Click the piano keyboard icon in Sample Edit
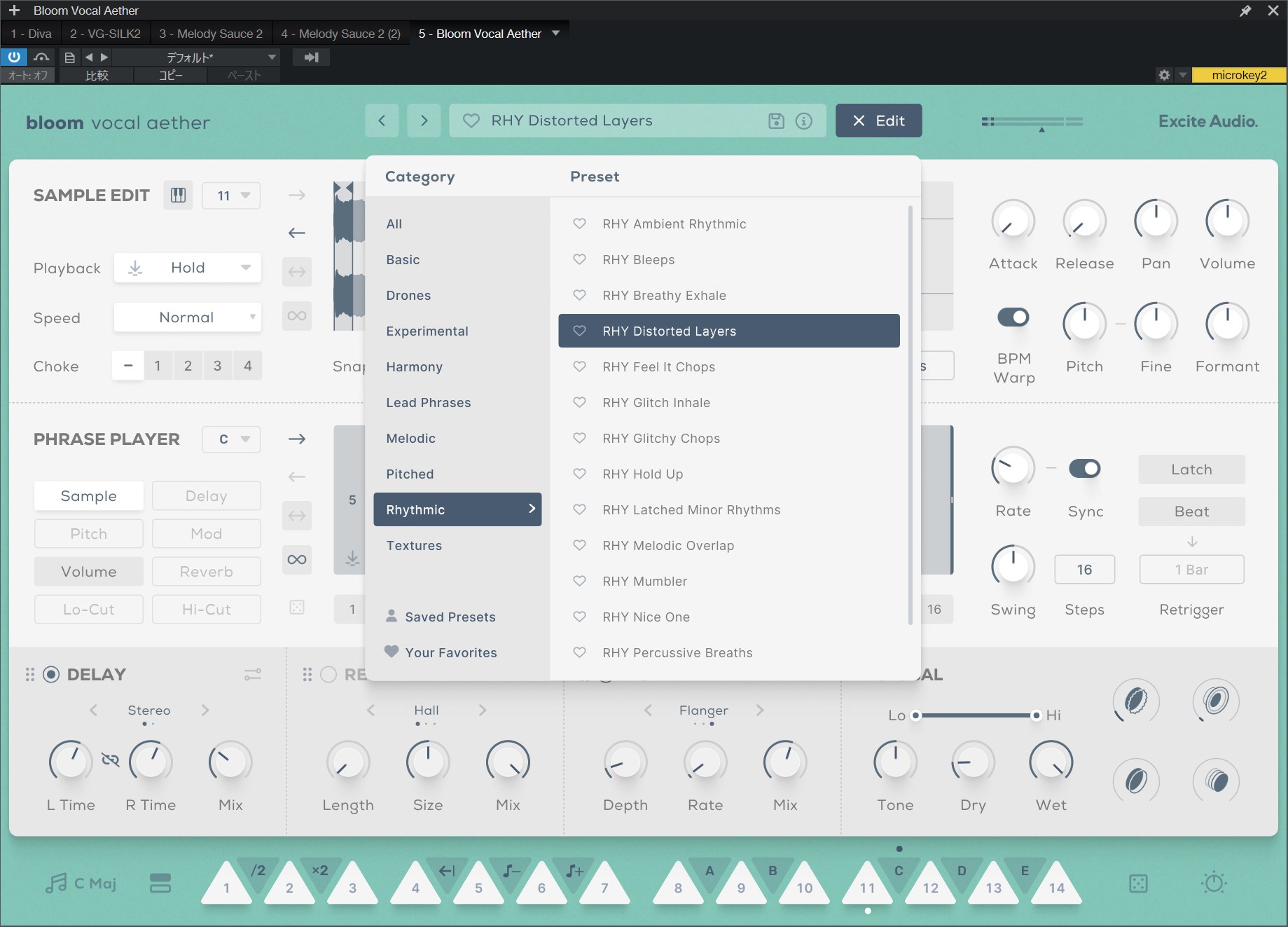This screenshot has height=927, width=1288. click(x=179, y=195)
